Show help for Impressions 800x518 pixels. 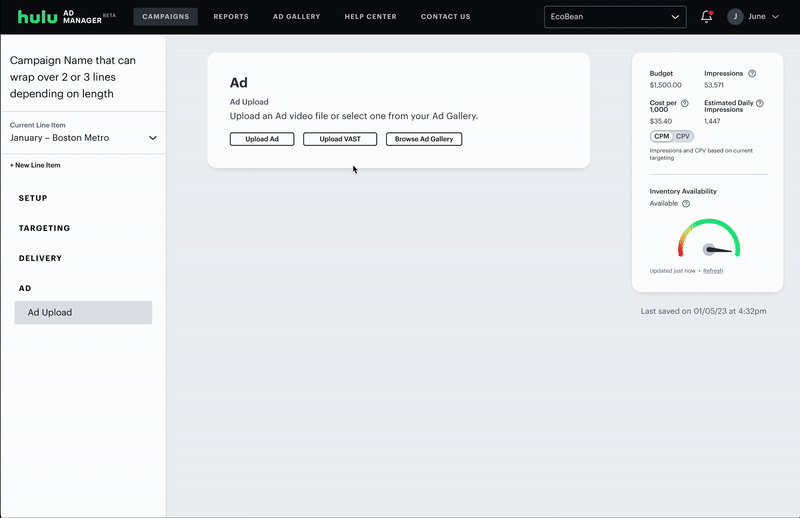752,73
